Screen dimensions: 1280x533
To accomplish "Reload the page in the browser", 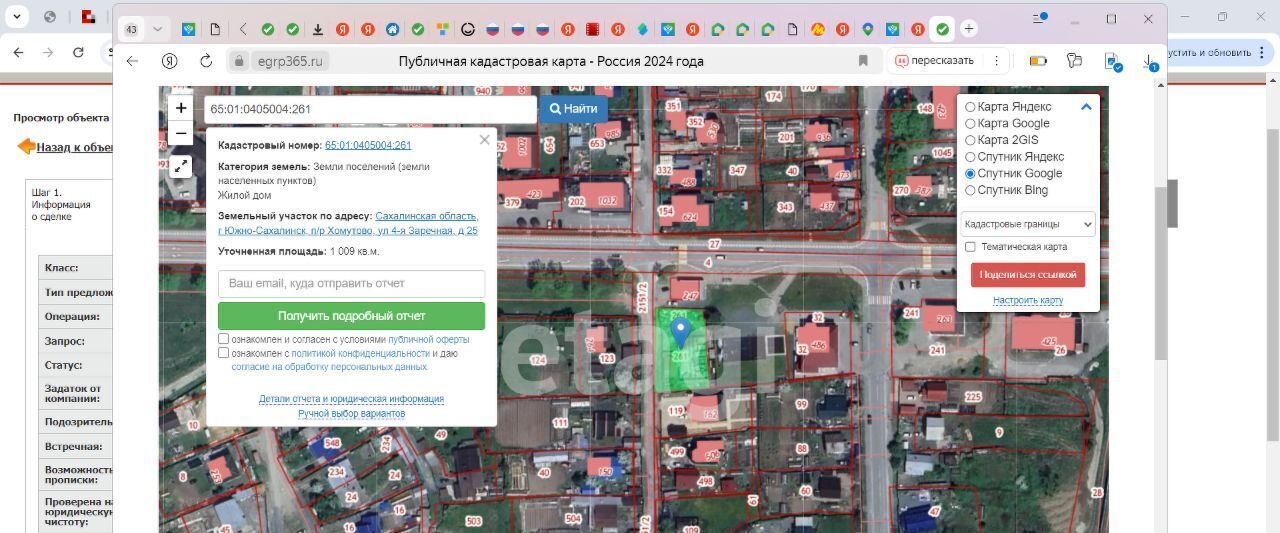I will click(206, 61).
